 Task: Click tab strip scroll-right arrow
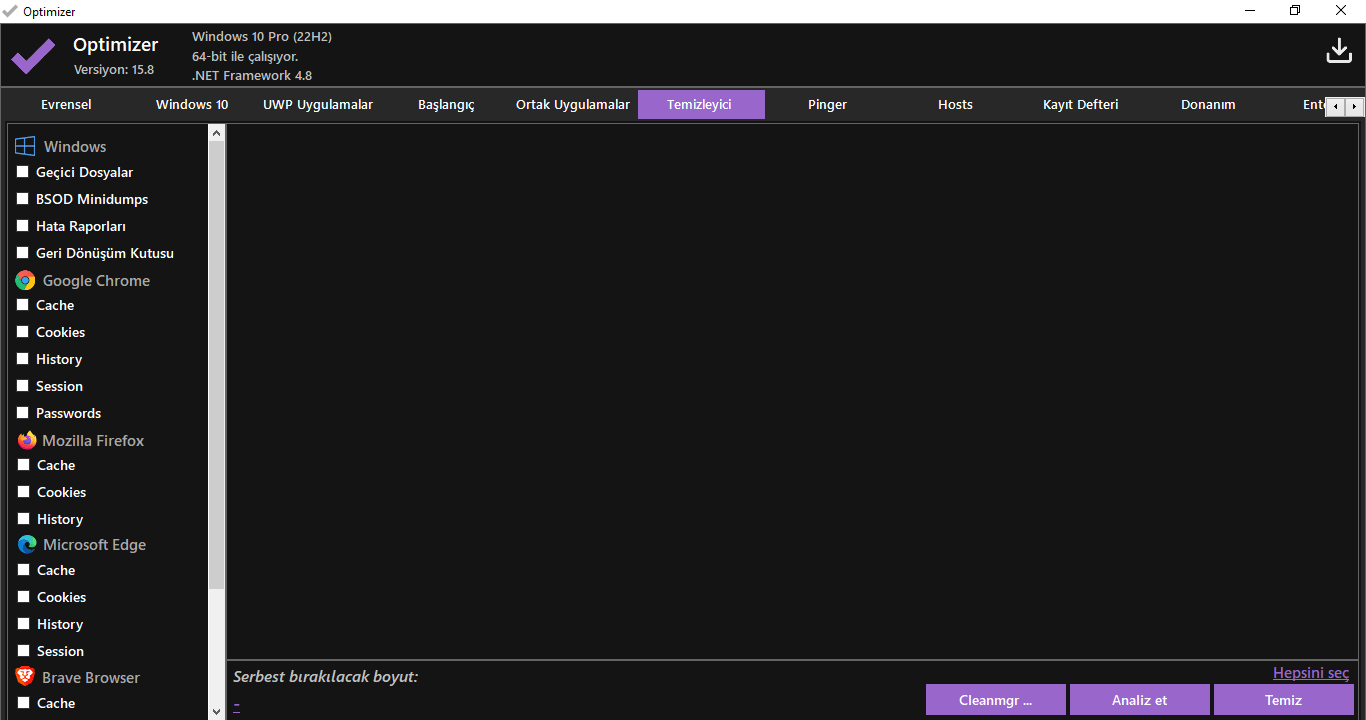click(1355, 106)
